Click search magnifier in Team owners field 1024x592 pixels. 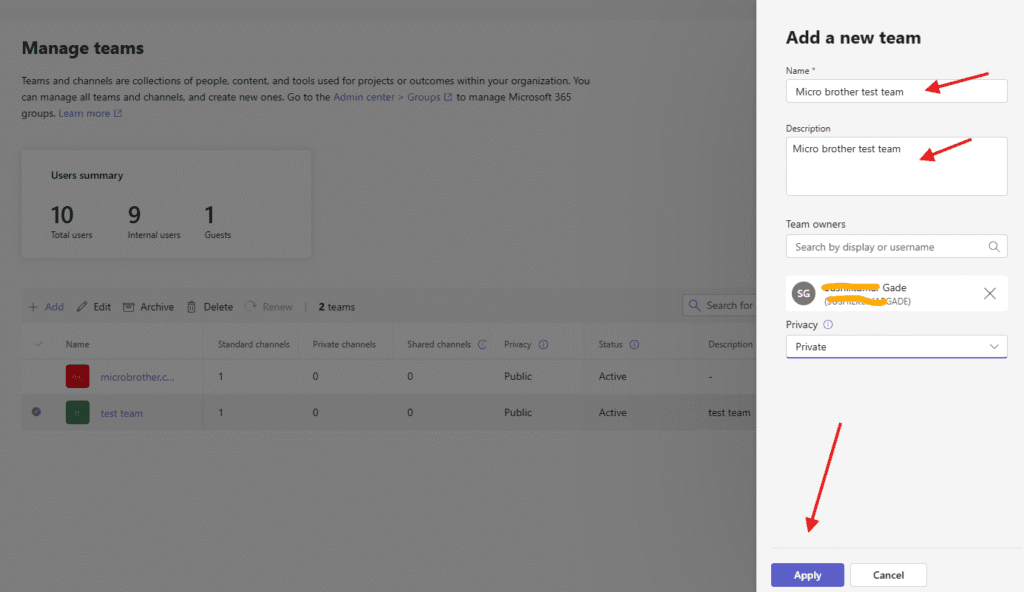click(993, 246)
